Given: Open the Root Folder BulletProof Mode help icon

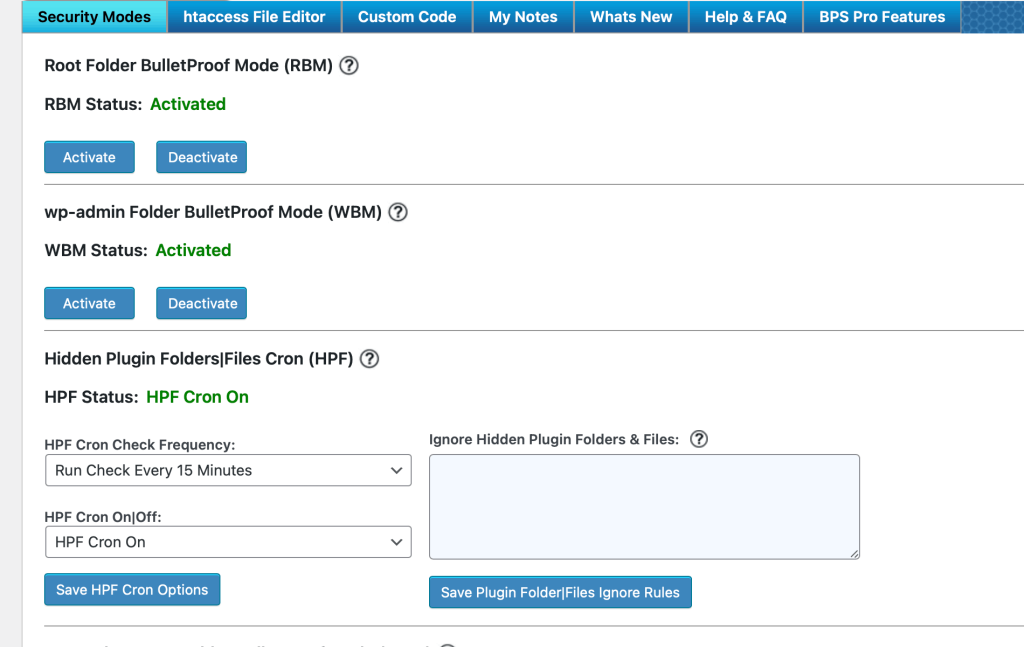Looking at the screenshot, I should (348, 65).
